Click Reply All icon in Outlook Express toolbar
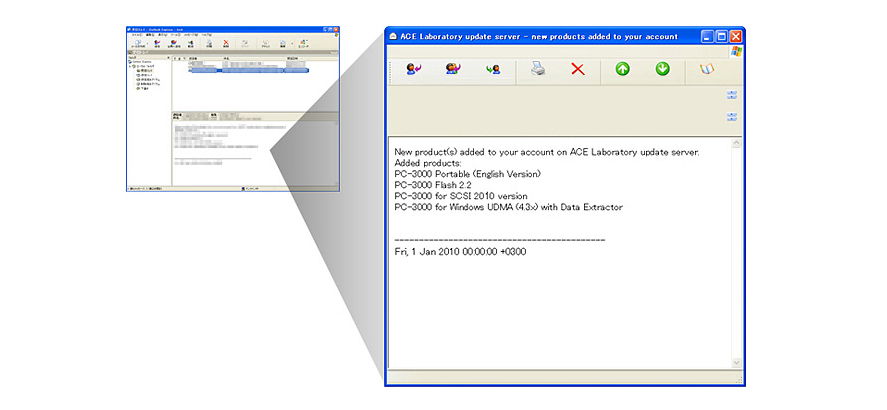The height and width of the screenshot is (410, 887). coord(174,43)
